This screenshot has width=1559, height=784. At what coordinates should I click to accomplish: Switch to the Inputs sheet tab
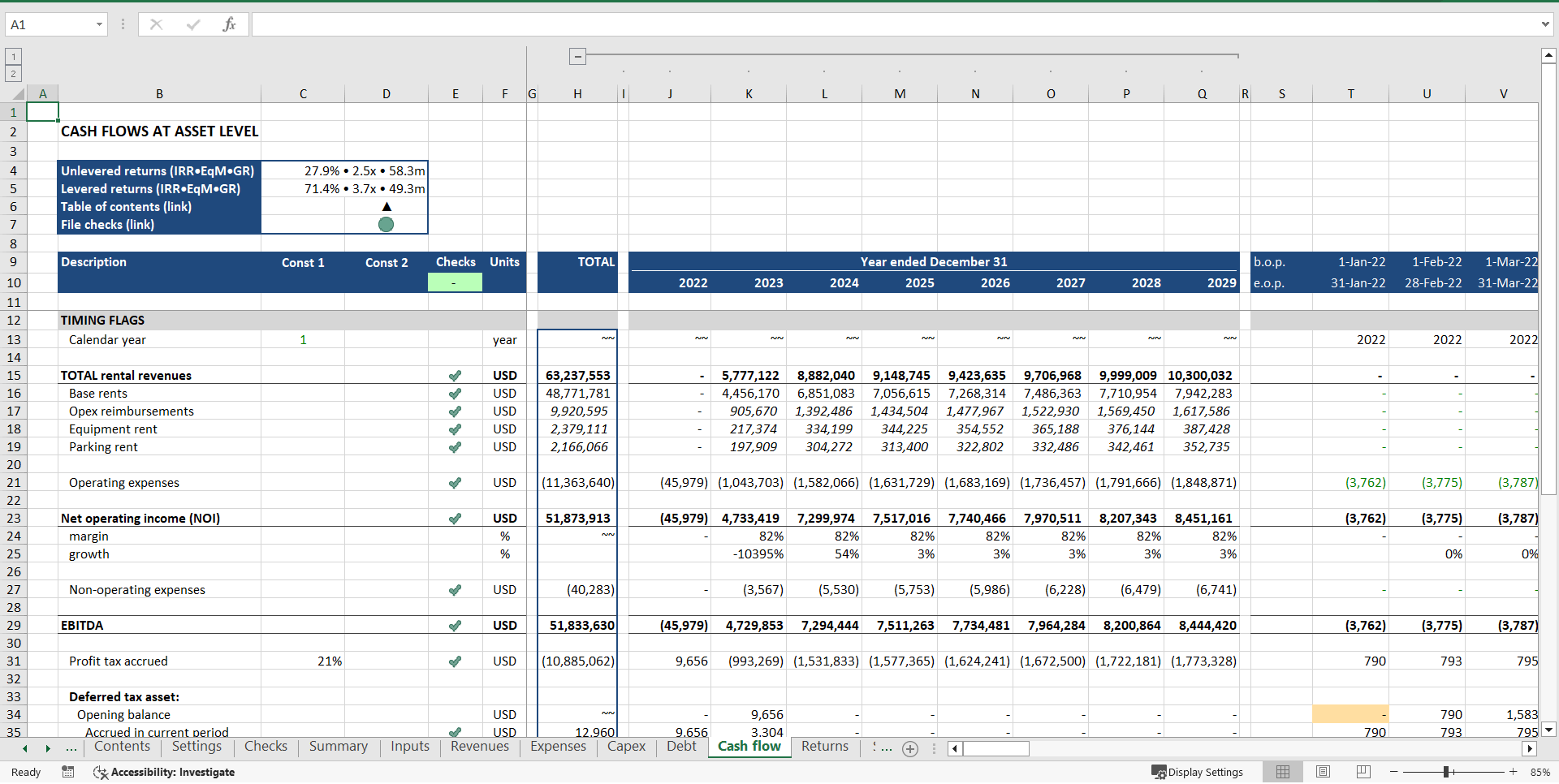click(410, 747)
